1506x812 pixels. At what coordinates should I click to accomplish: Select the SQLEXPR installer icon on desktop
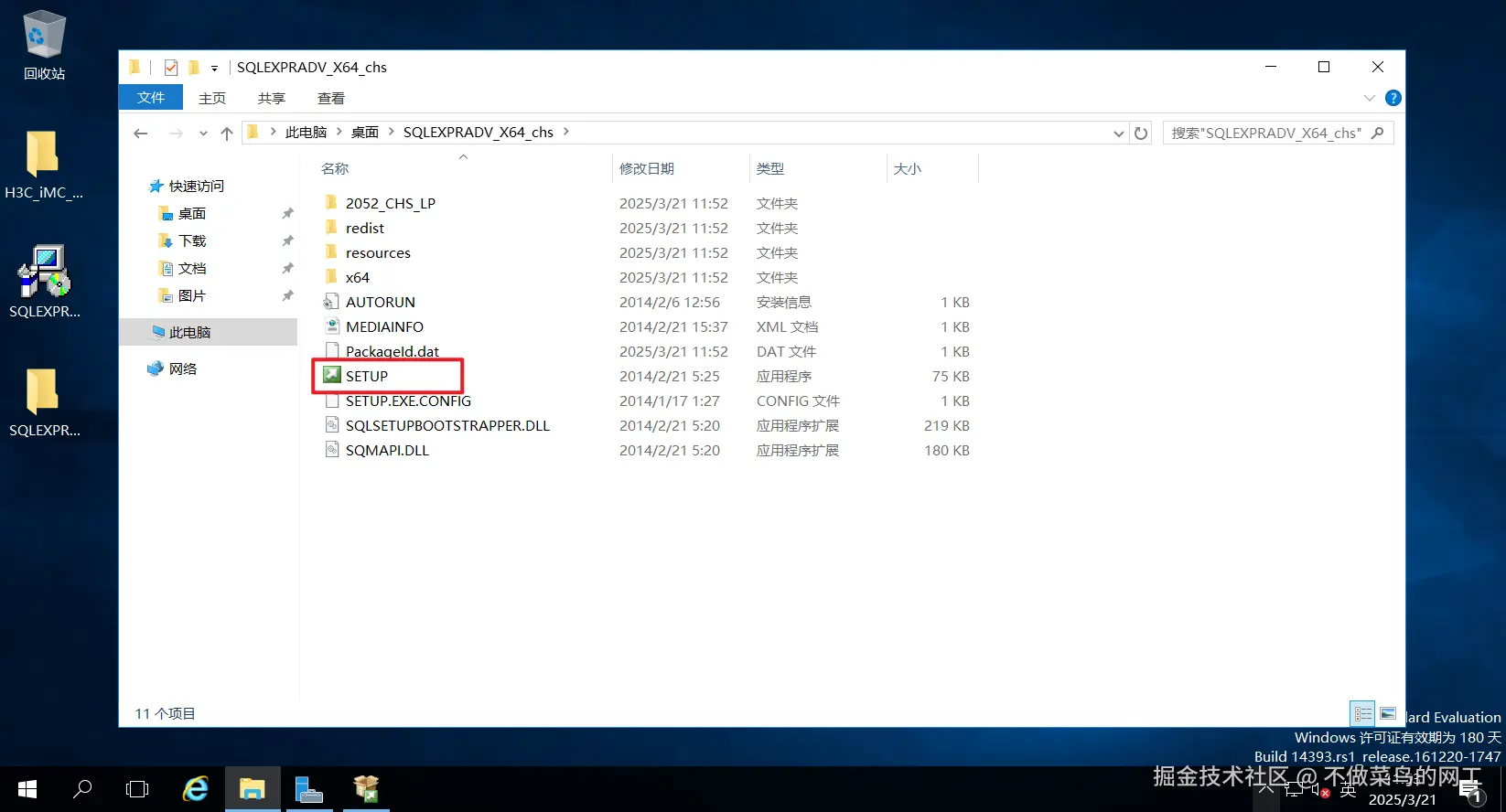point(44,282)
